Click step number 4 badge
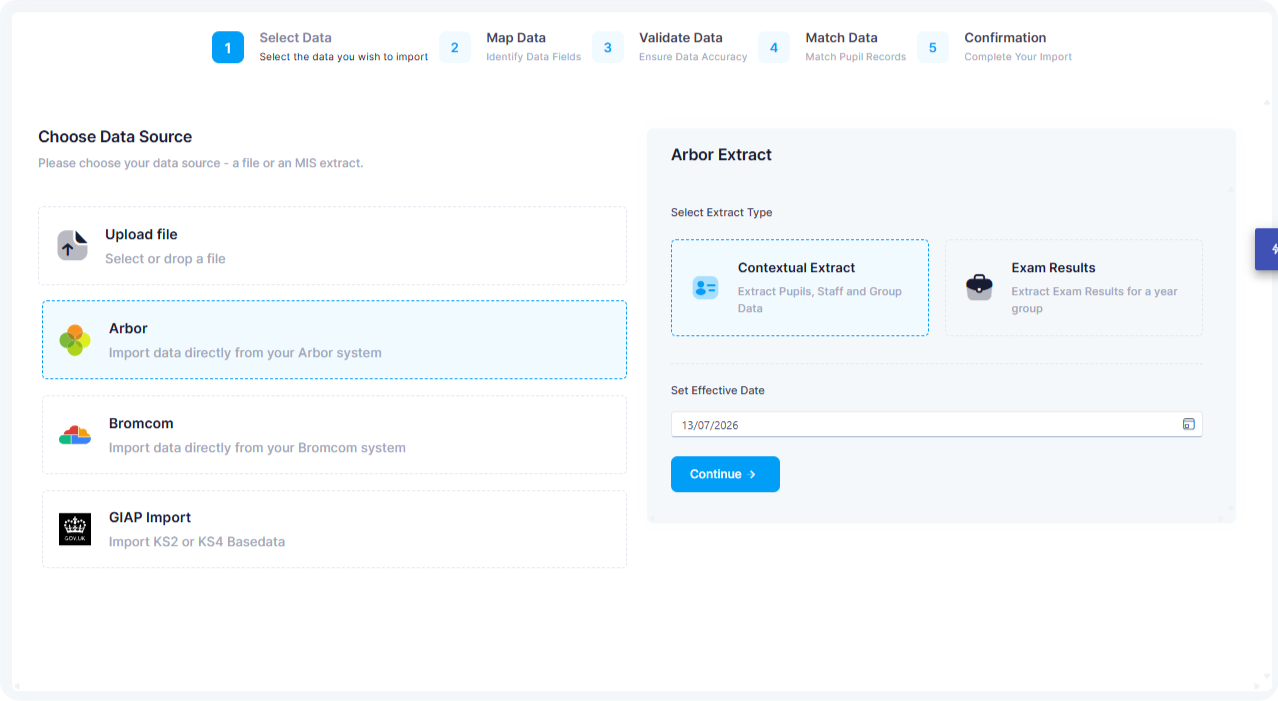 774,47
